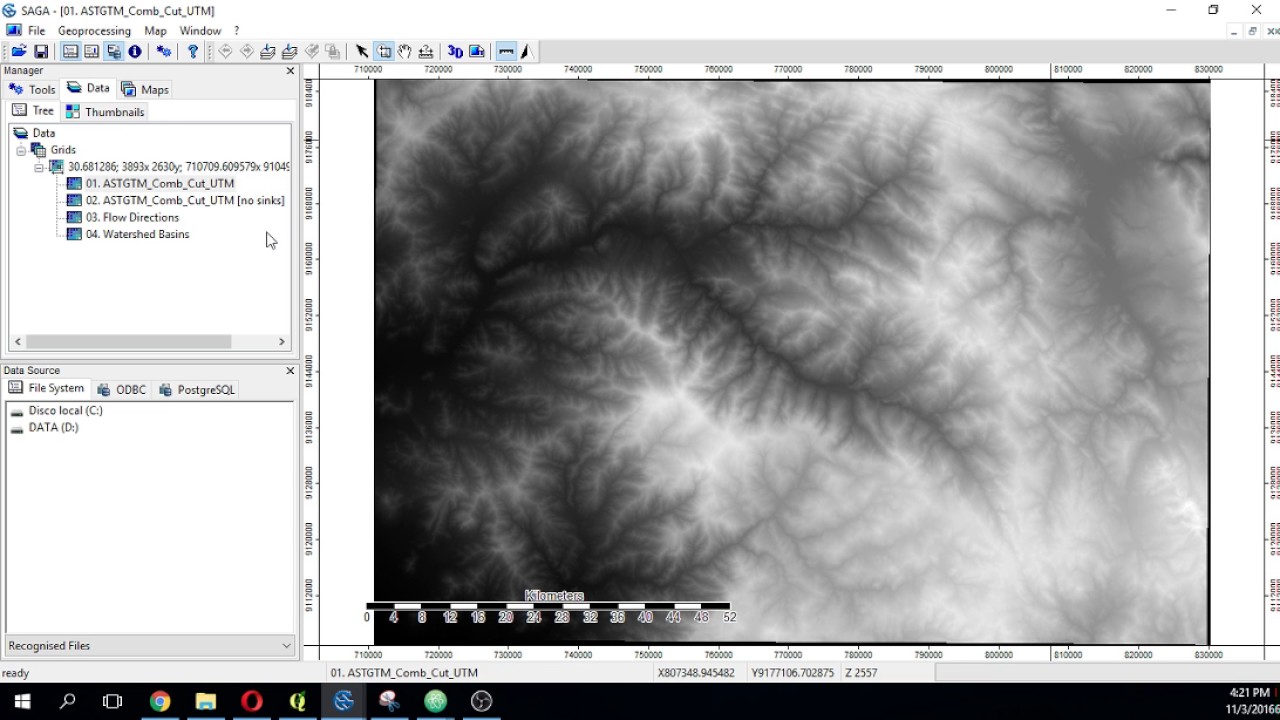
Task: Switch to the PostgreSQL data source tab
Action: tap(196, 390)
